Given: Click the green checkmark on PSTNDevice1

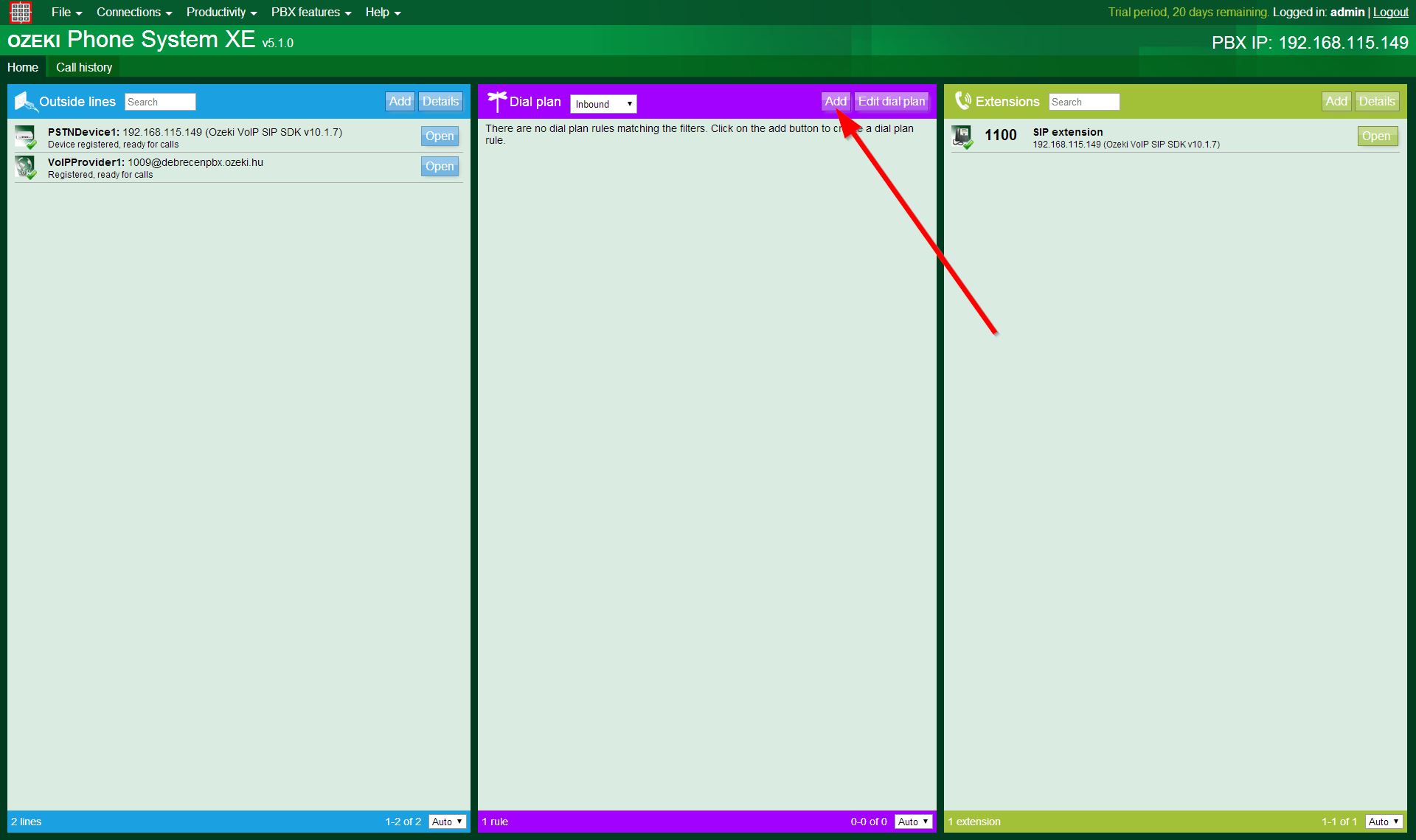Looking at the screenshot, I should (31, 145).
